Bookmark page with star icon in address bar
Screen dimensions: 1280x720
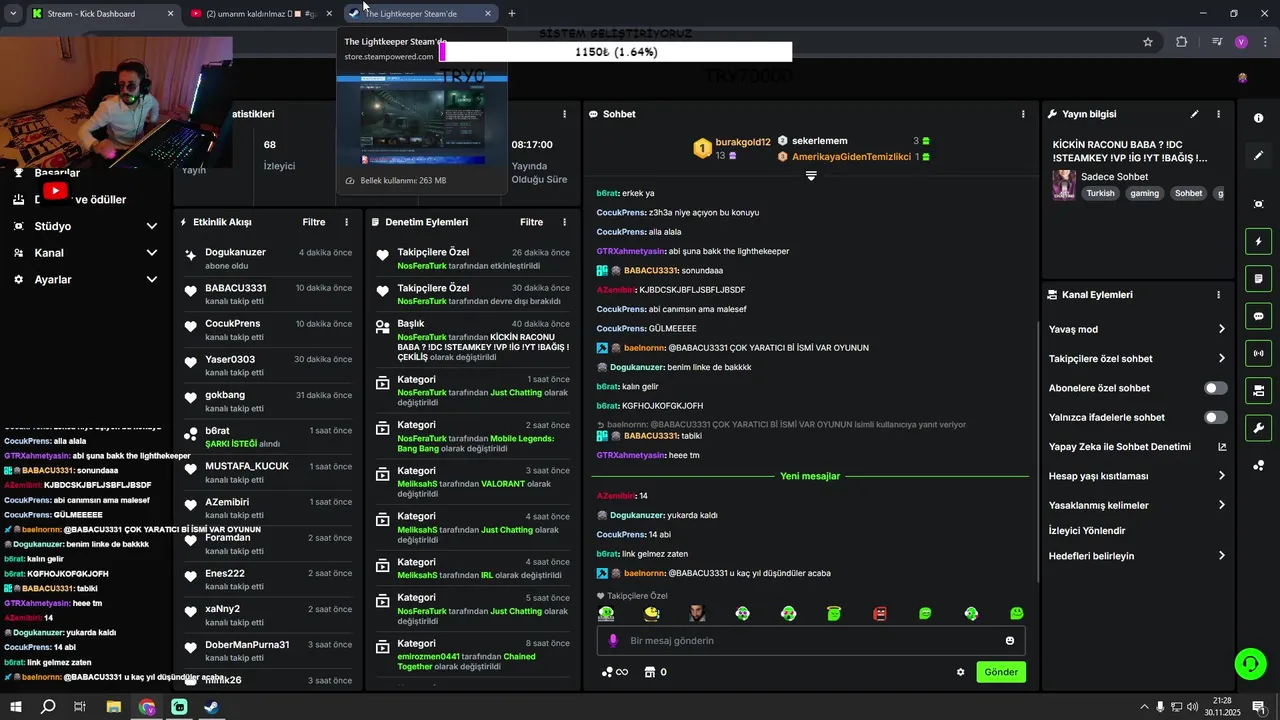click(1148, 42)
